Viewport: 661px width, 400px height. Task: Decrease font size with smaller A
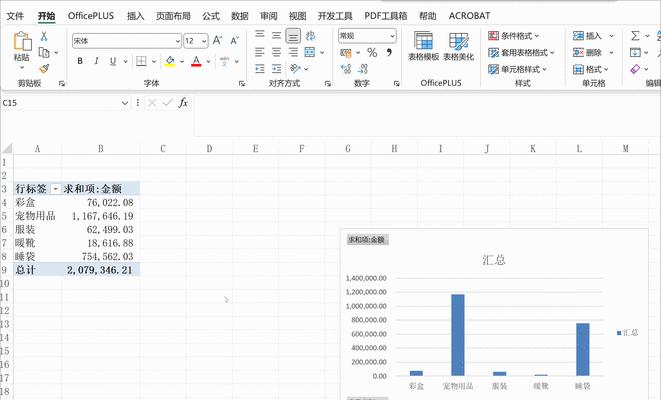(x=234, y=40)
